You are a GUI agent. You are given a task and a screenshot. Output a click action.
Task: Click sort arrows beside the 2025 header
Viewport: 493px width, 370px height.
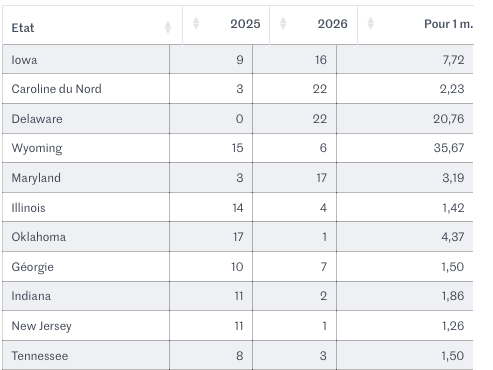[x=196, y=23]
